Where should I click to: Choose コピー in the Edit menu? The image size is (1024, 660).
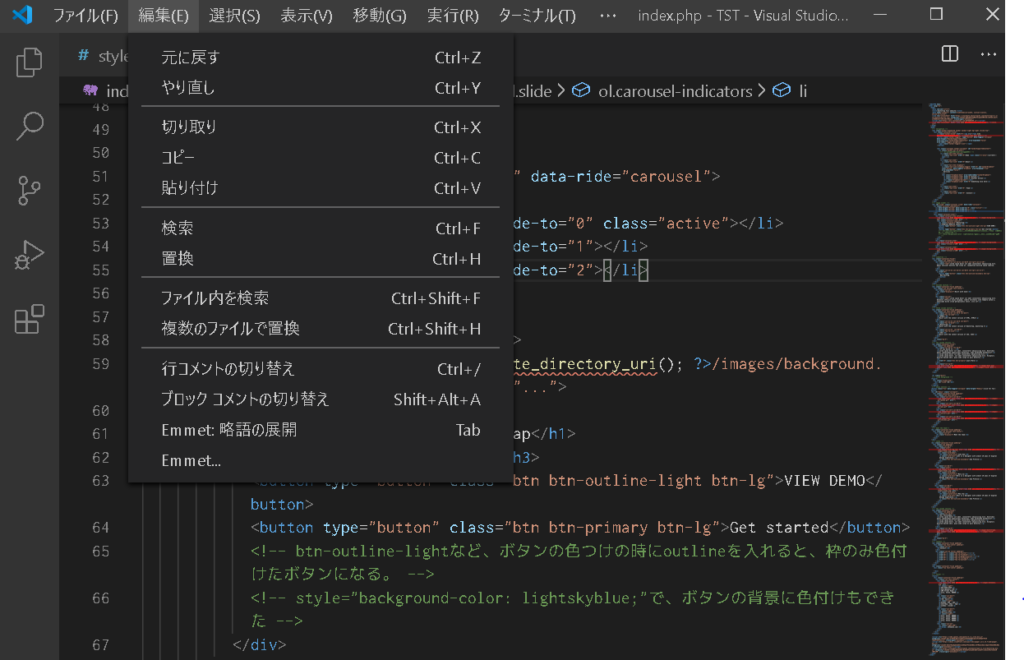point(178,158)
